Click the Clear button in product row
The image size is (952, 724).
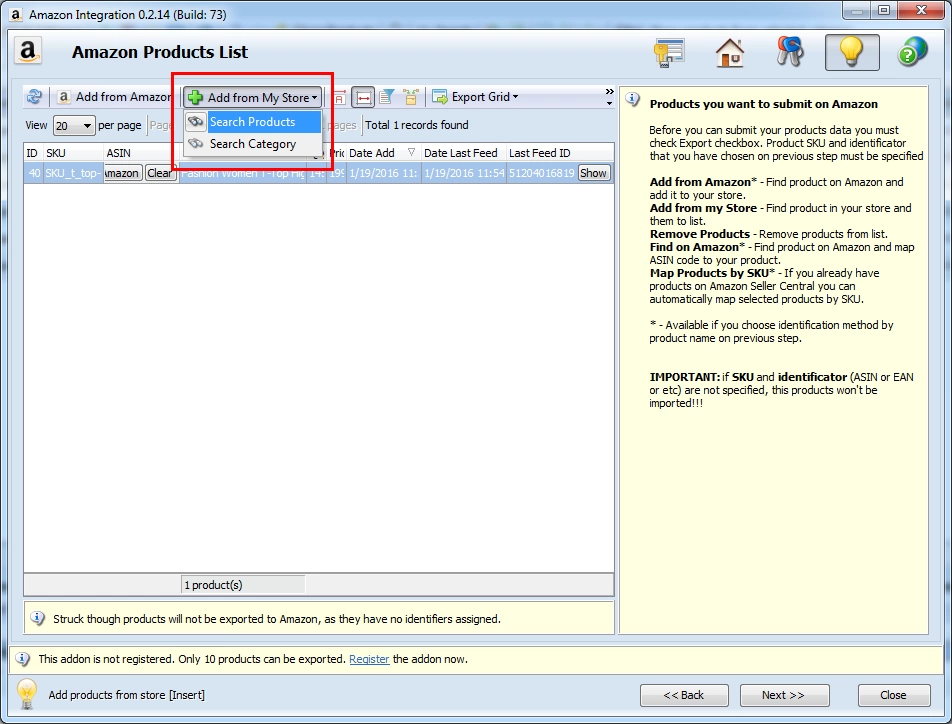click(160, 173)
